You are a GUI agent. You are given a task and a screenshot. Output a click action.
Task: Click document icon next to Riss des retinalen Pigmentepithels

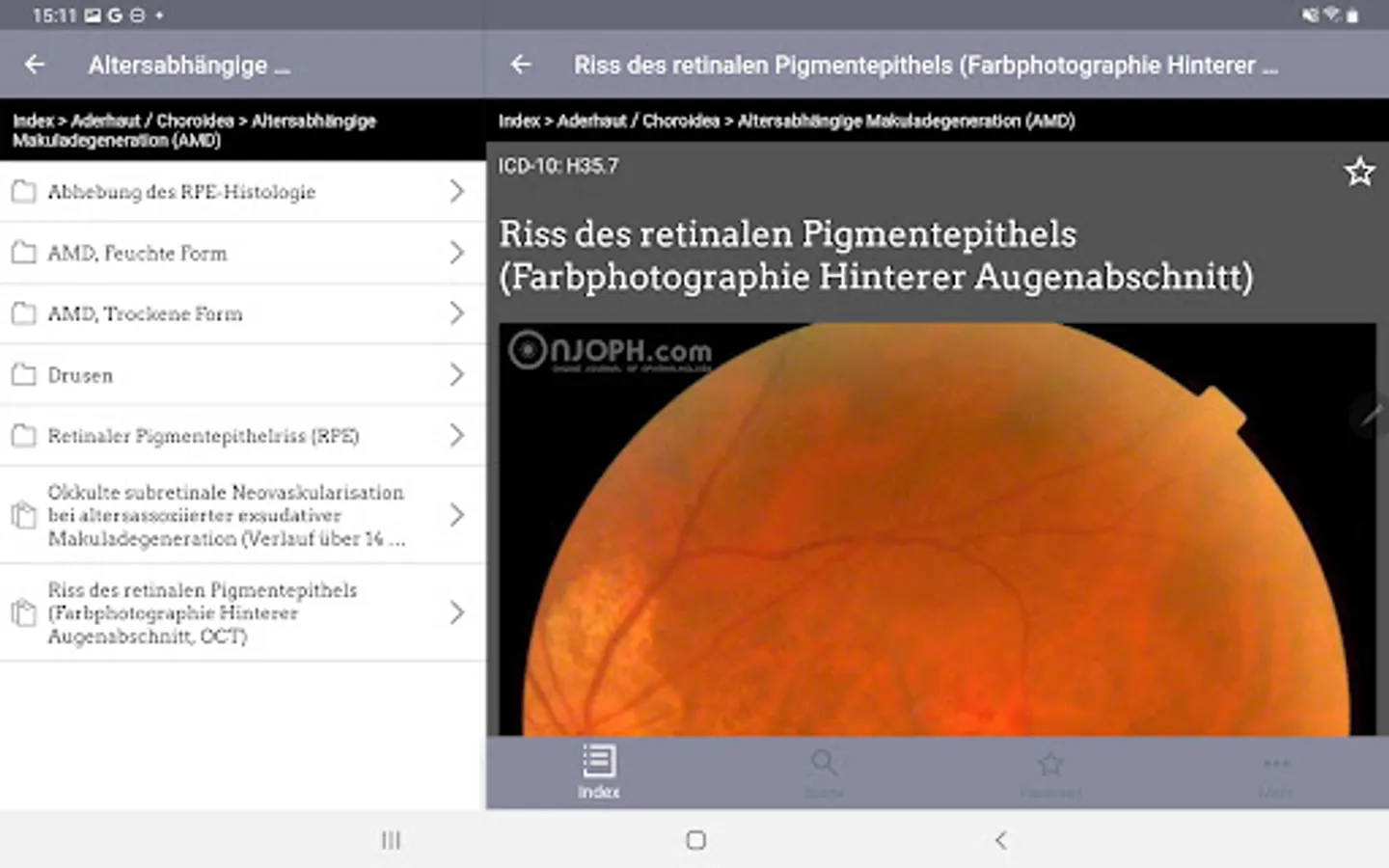(23, 612)
